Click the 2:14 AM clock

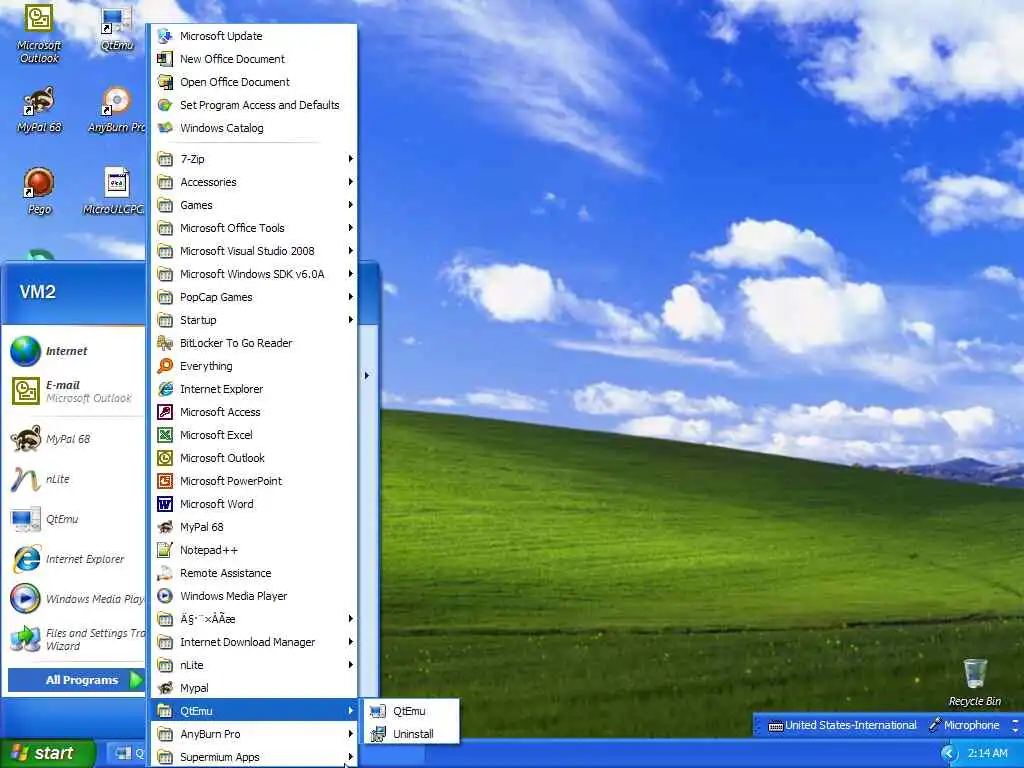[987, 753]
